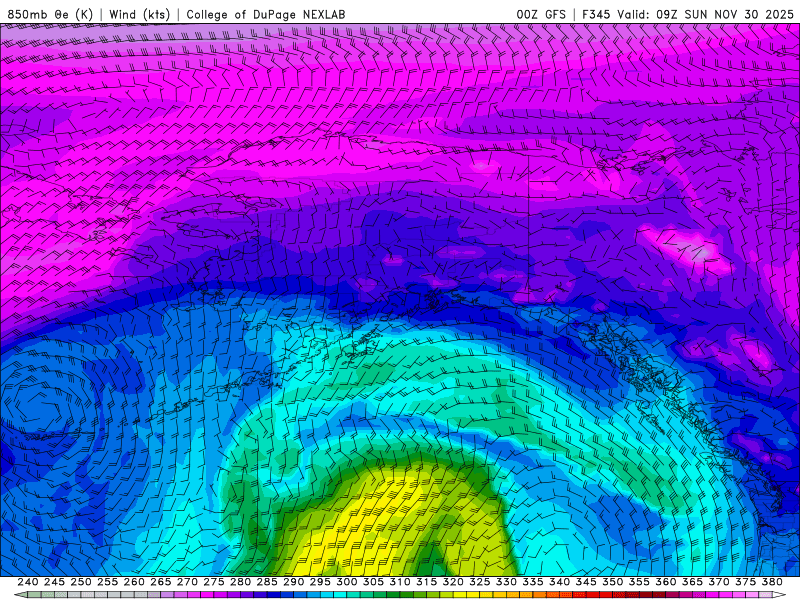Click the 365 value on the color scale
This screenshot has height=600, width=800.
(692, 582)
